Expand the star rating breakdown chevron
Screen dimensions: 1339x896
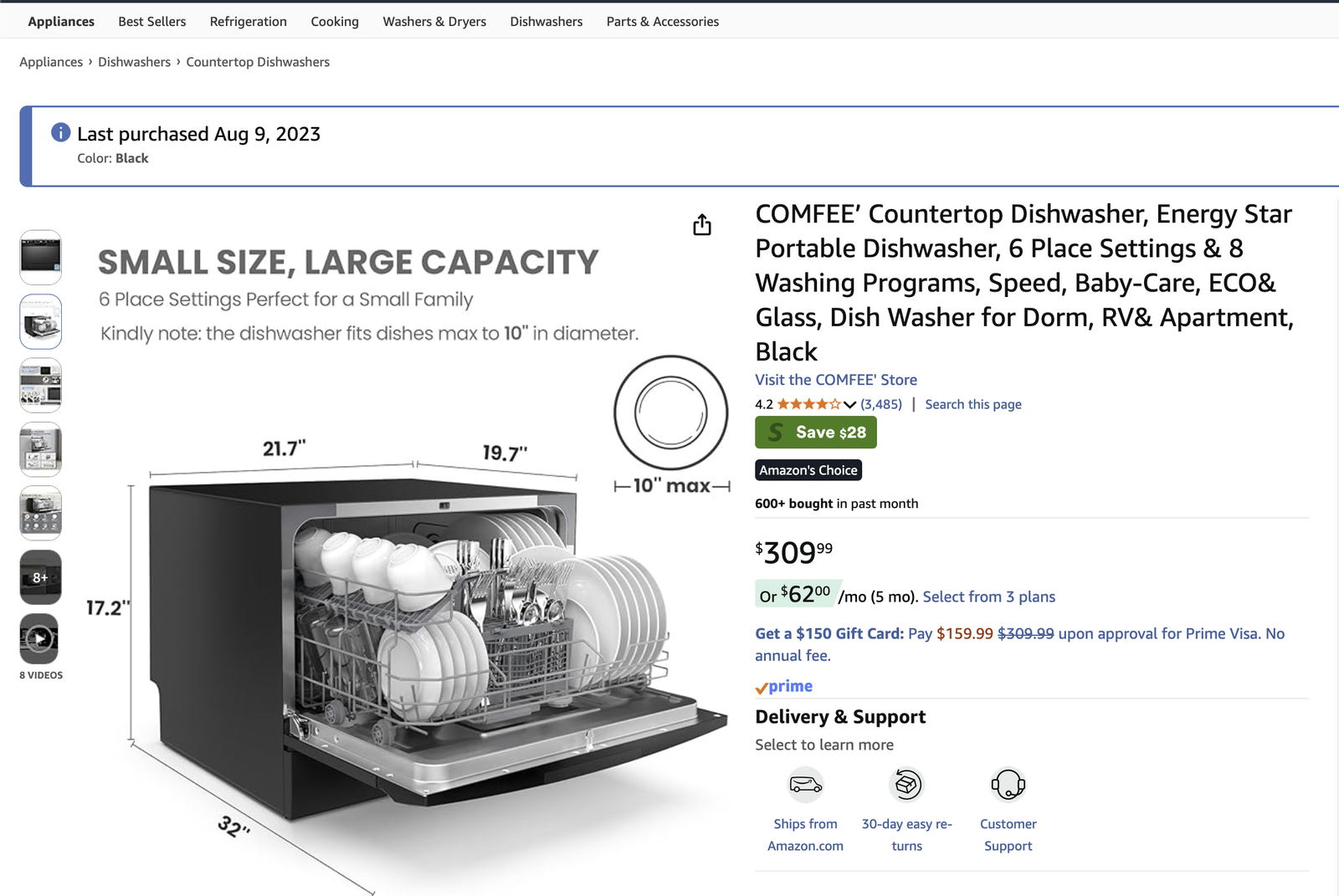(x=850, y=405)
